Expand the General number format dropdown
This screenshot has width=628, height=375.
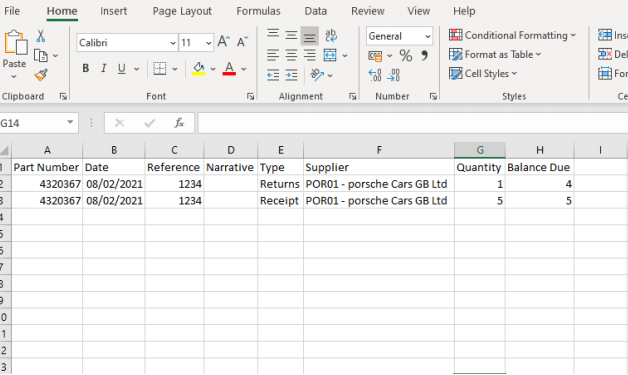coord(427,36)
